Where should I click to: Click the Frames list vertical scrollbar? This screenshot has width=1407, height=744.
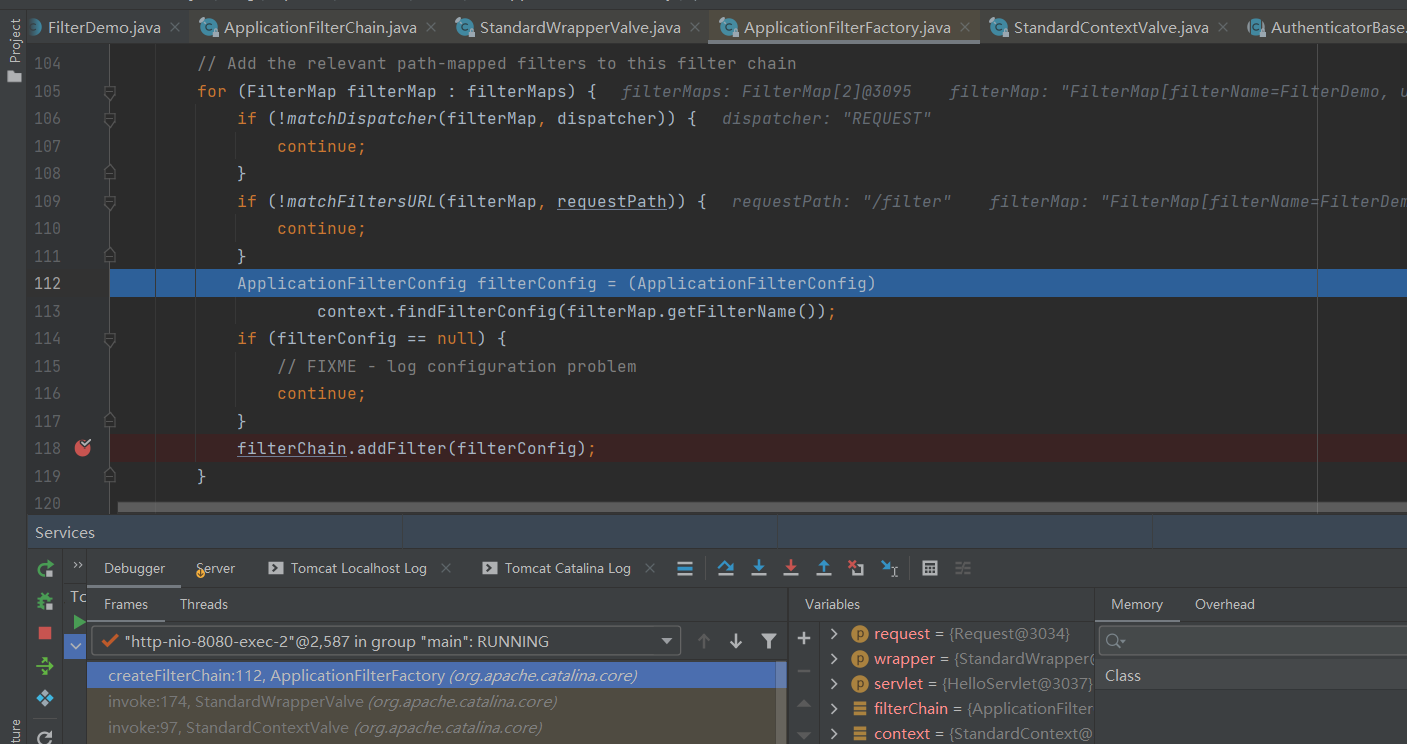pos(782,703)
